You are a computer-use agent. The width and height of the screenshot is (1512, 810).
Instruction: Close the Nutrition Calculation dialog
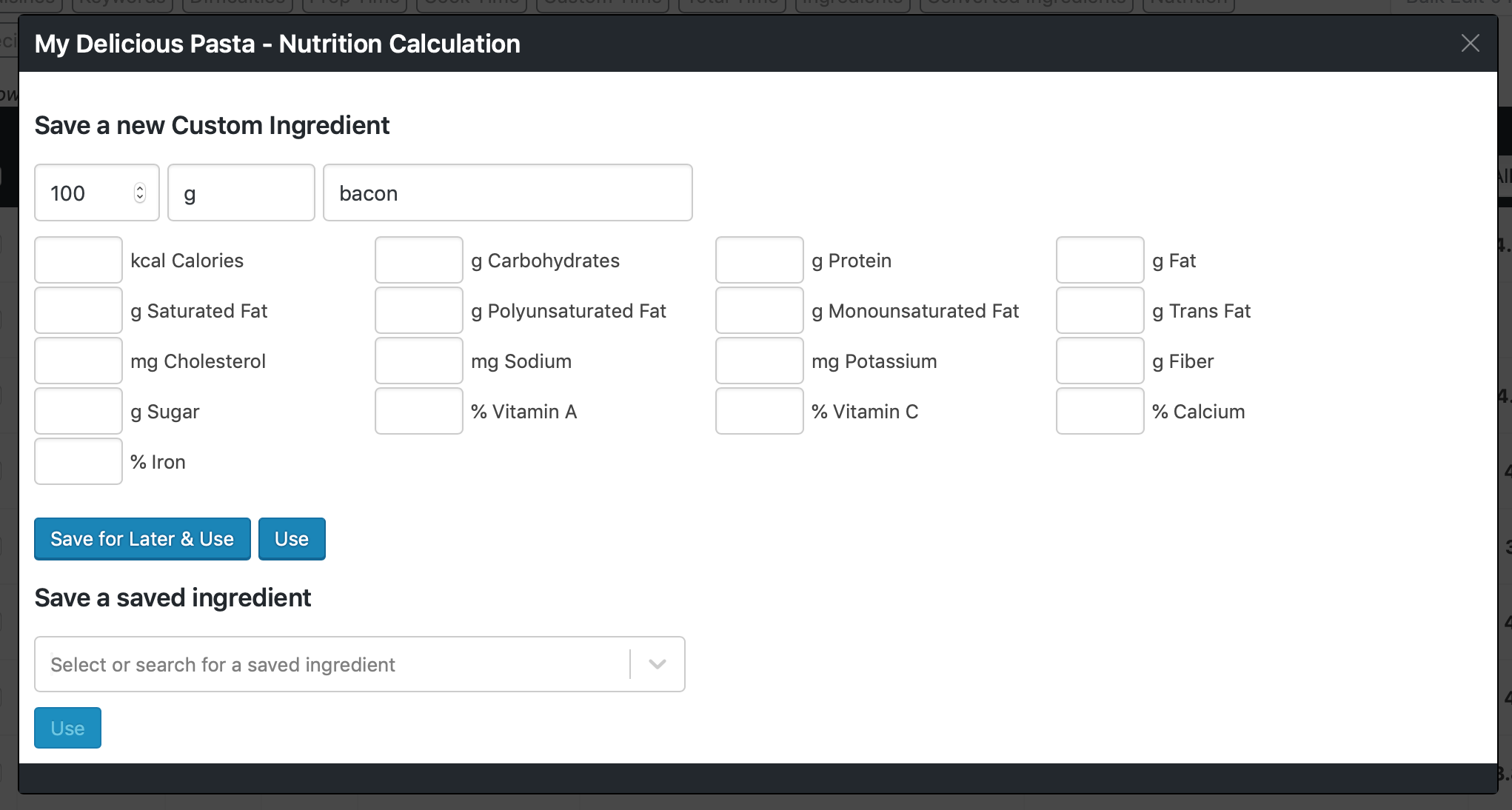pos(1470,44)
